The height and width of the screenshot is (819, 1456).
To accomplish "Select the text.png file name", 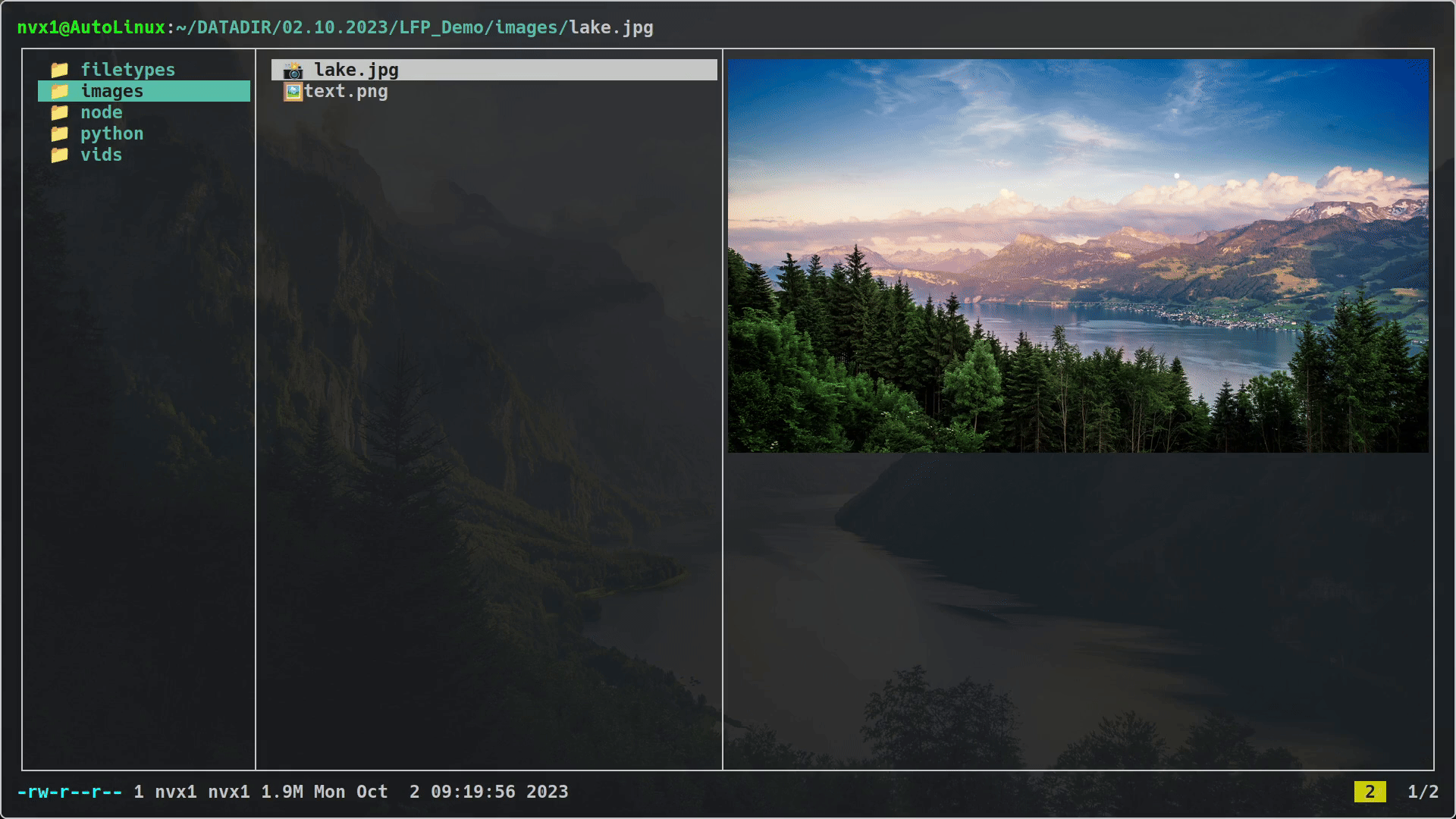I will (x=346, y=91).
